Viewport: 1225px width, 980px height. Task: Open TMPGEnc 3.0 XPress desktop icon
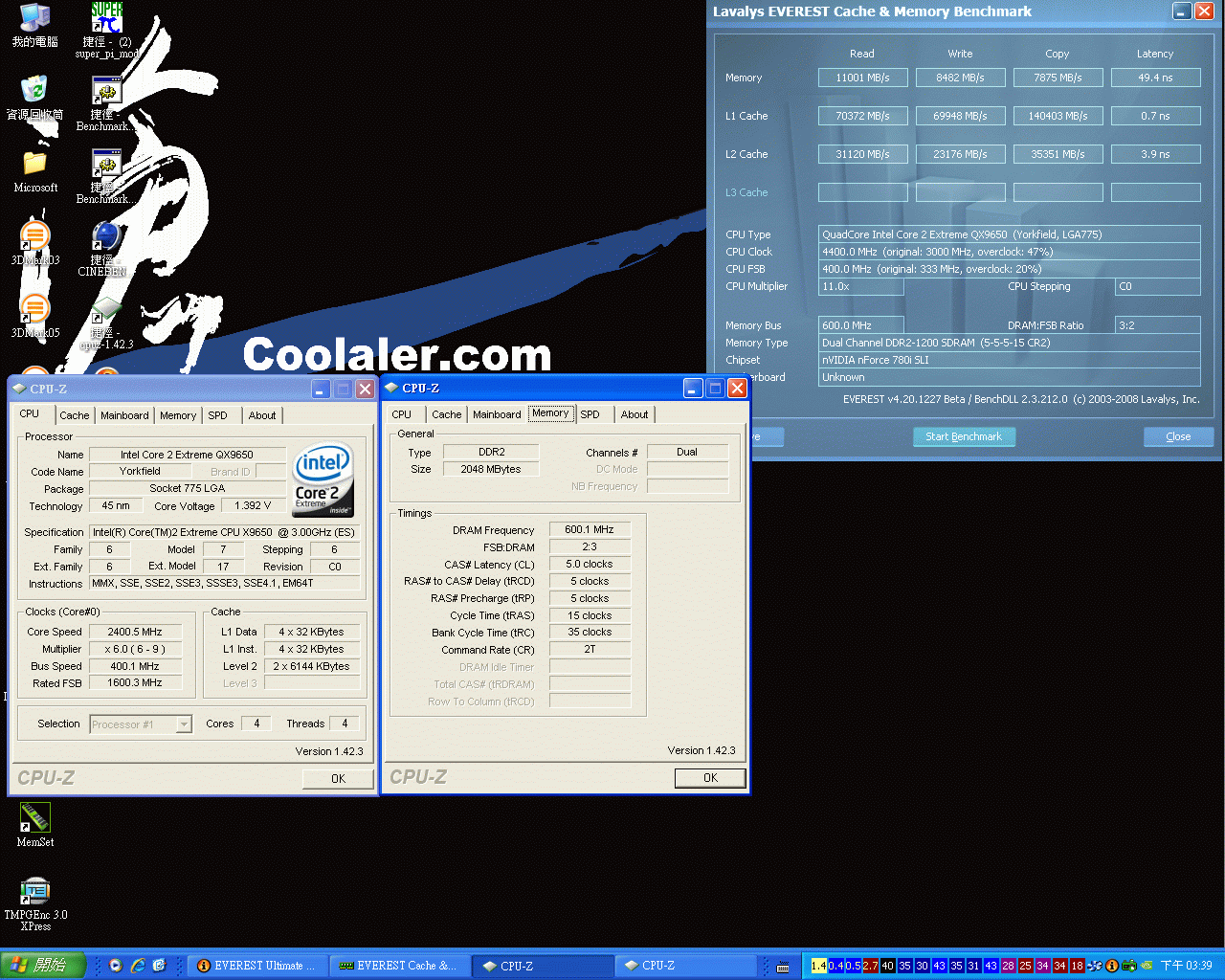35,903
